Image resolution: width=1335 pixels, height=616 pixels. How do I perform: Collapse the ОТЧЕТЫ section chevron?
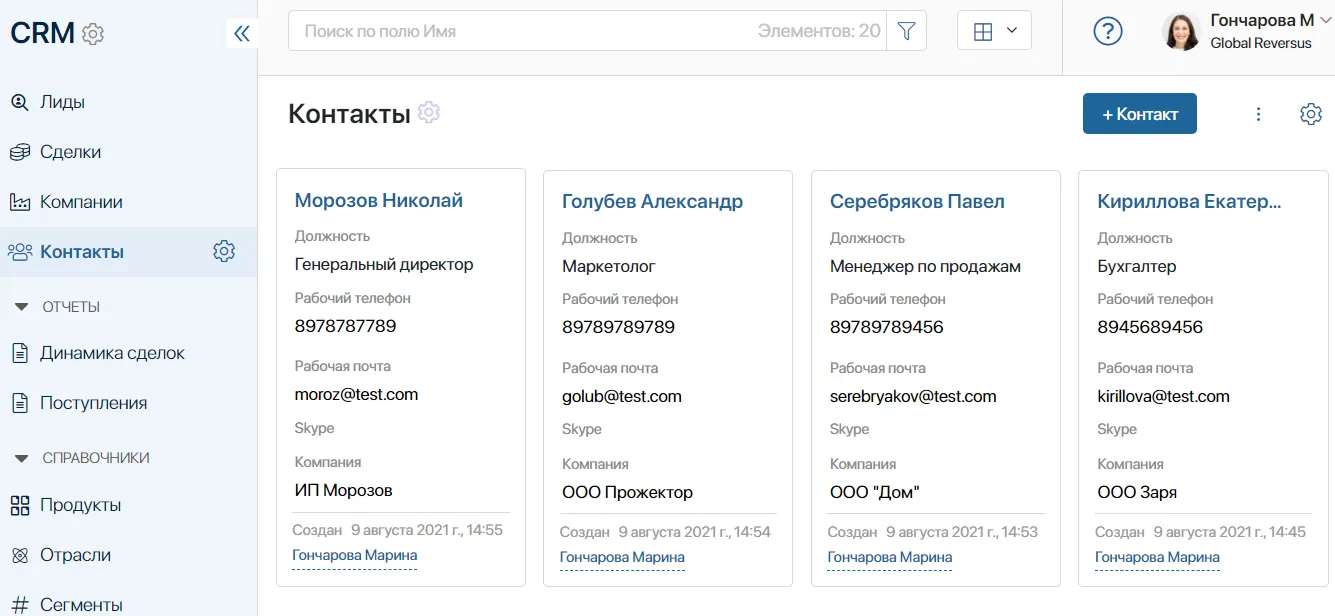point(22,306)
